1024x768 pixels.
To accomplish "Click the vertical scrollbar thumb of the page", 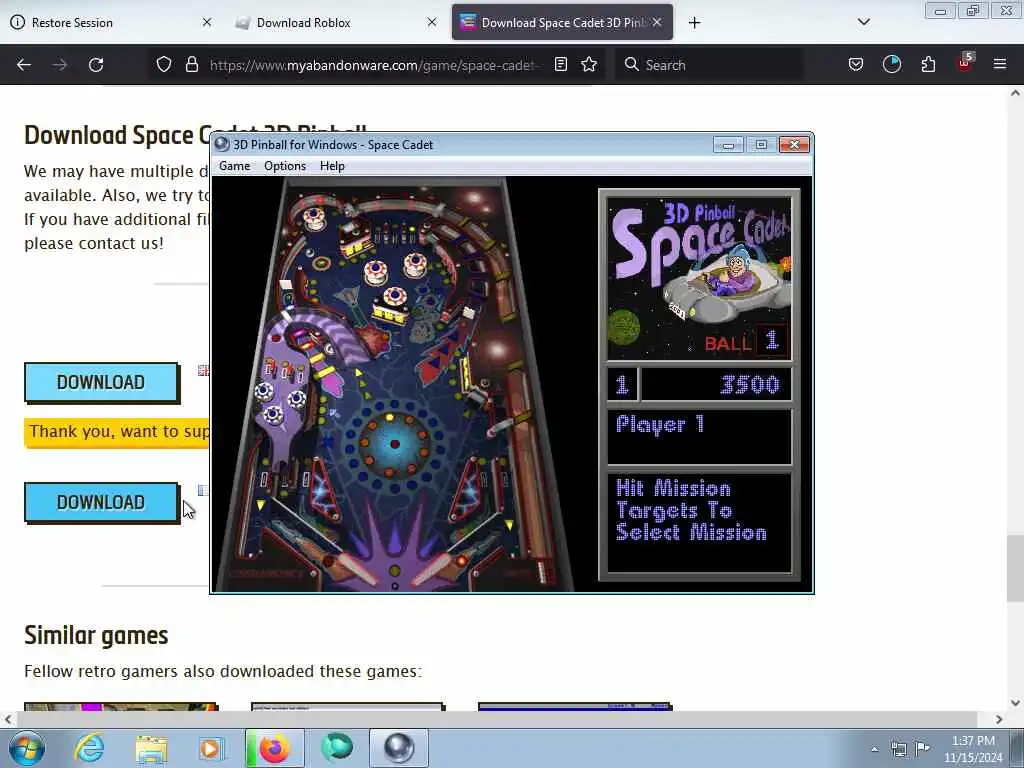I will (x=1015, y=568).
